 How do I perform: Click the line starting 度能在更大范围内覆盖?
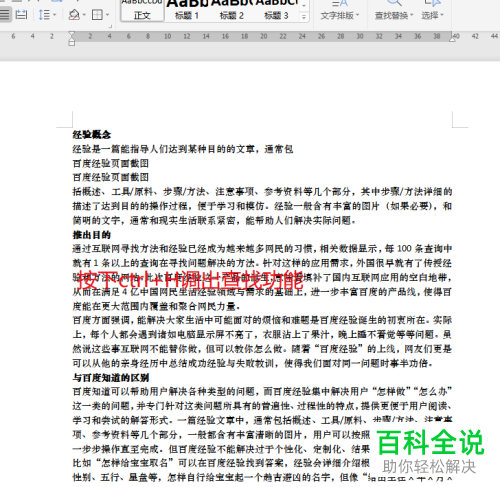click(x=157, y=306)
